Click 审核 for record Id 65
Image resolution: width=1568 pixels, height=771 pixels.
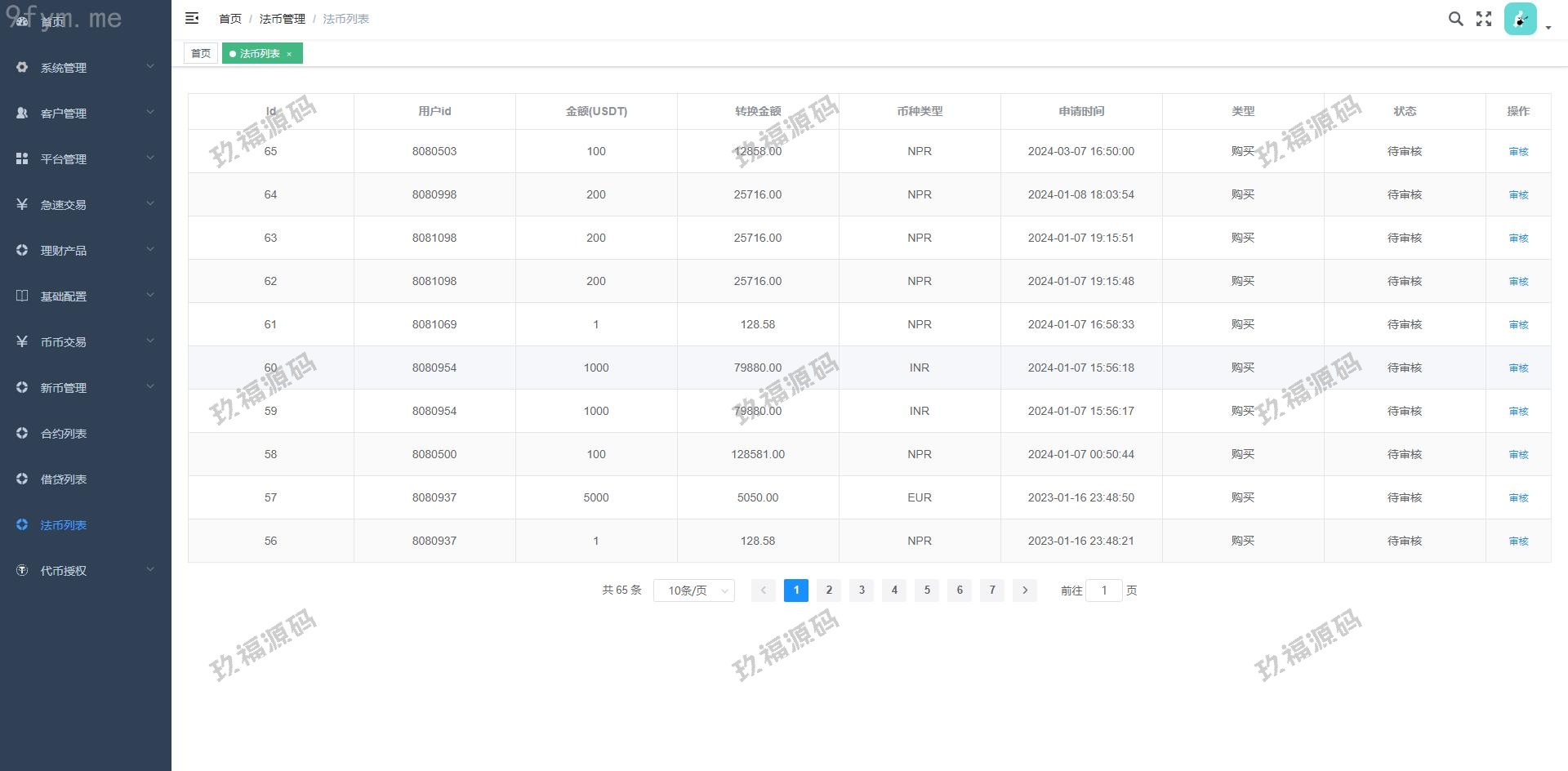point(1518,151)
